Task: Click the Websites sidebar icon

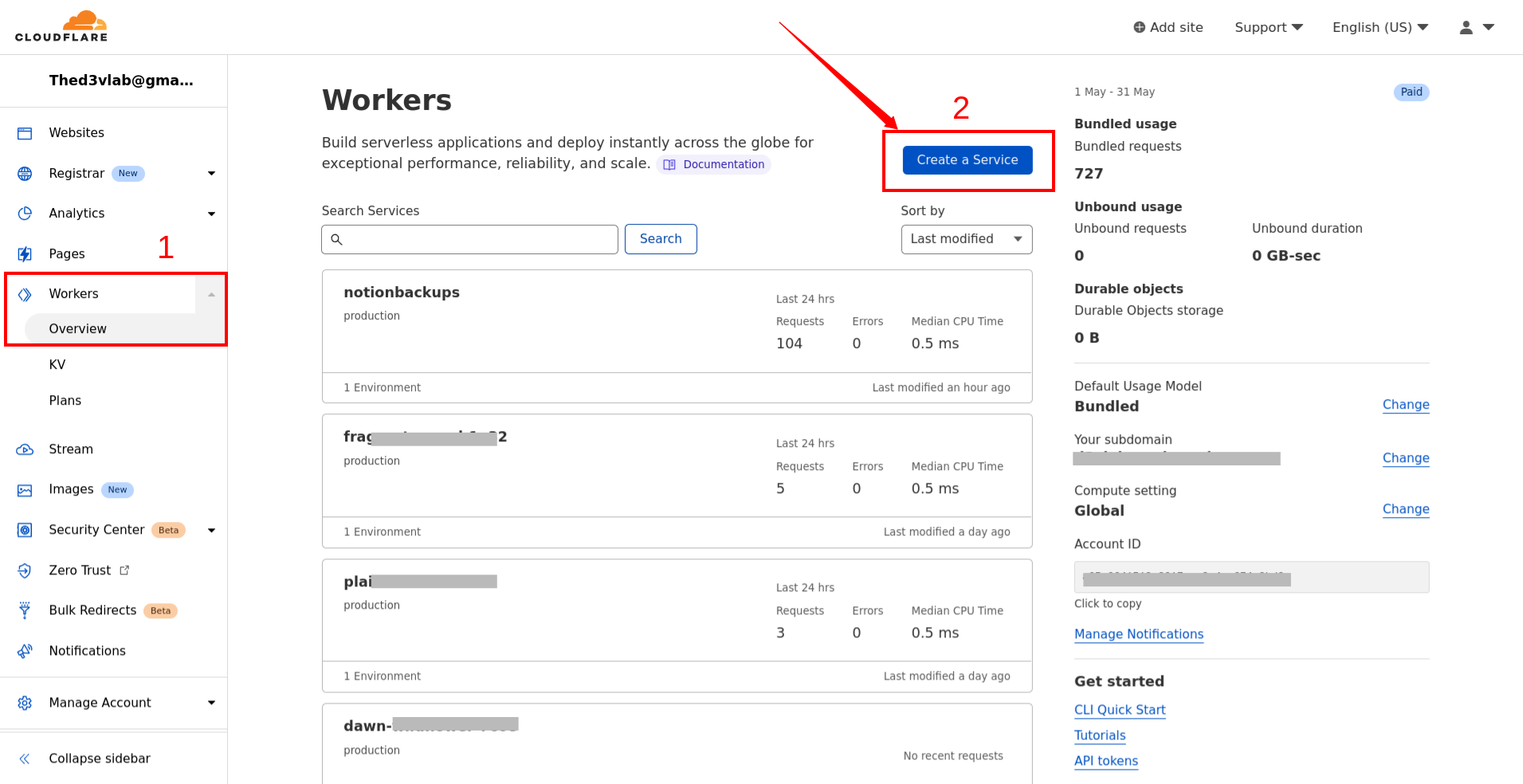Action: pyautogui.click(x=25, y=133)
